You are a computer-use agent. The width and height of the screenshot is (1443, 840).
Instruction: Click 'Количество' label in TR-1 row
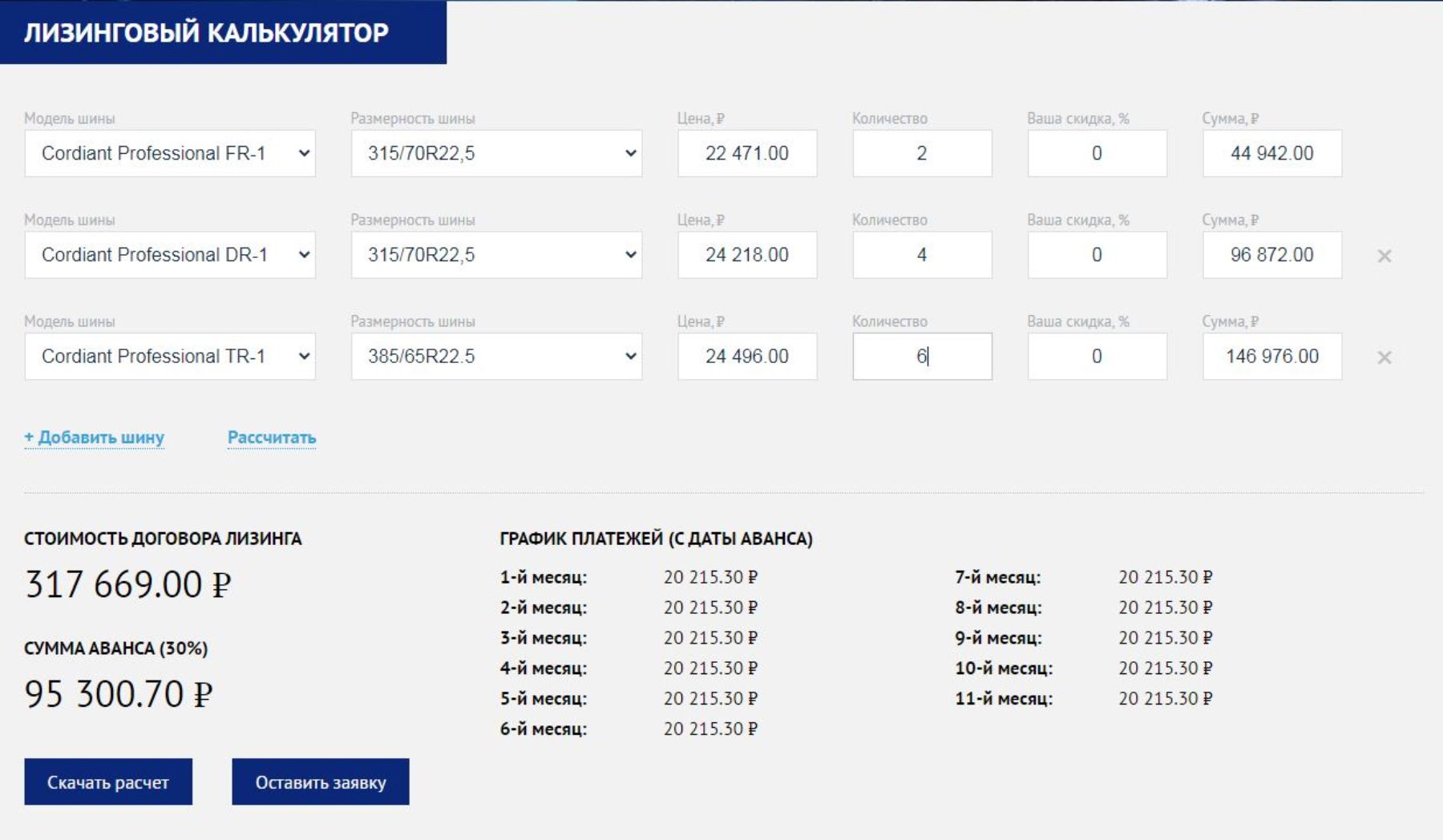890,321
